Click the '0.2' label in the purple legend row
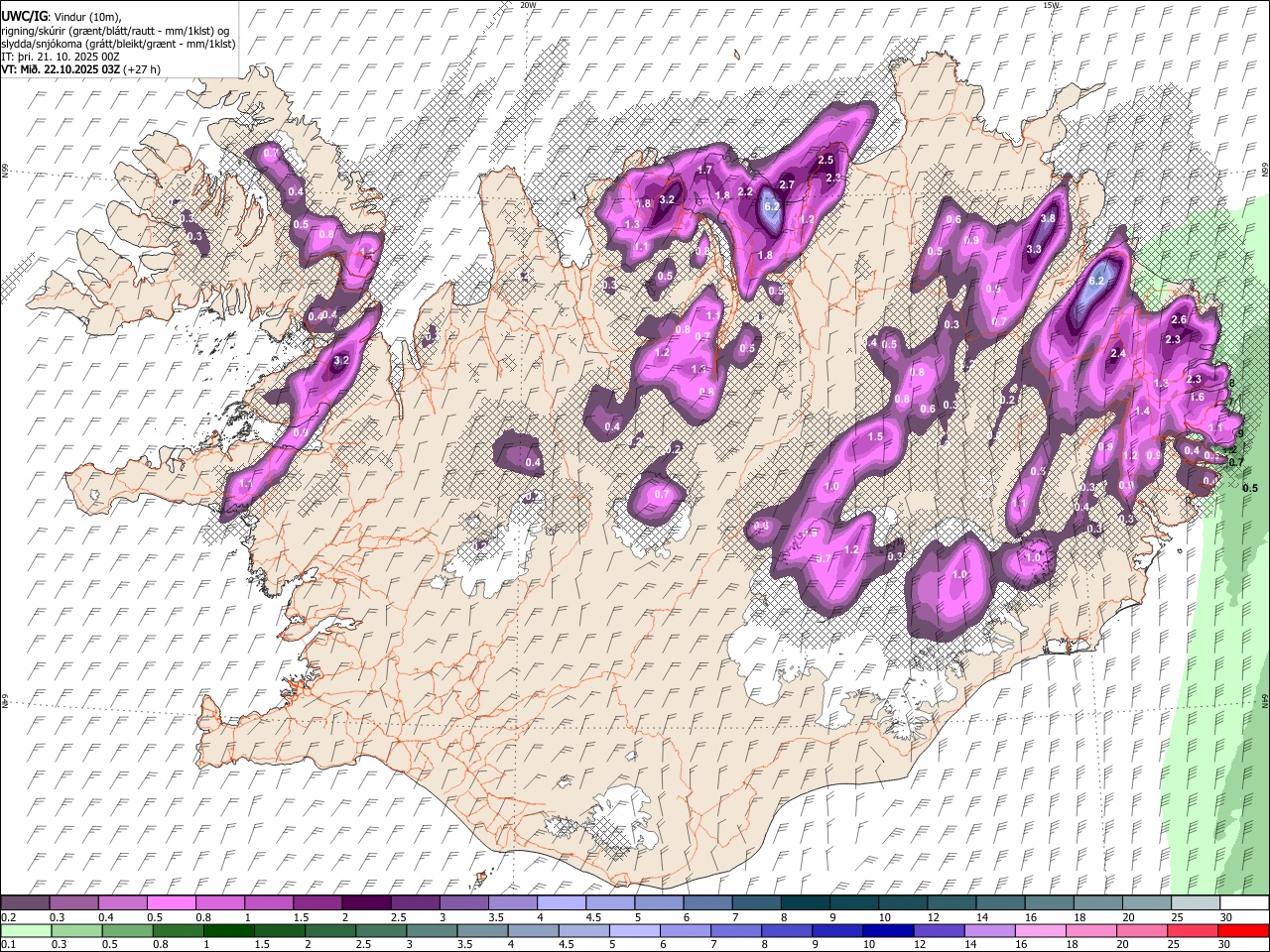 9,917
